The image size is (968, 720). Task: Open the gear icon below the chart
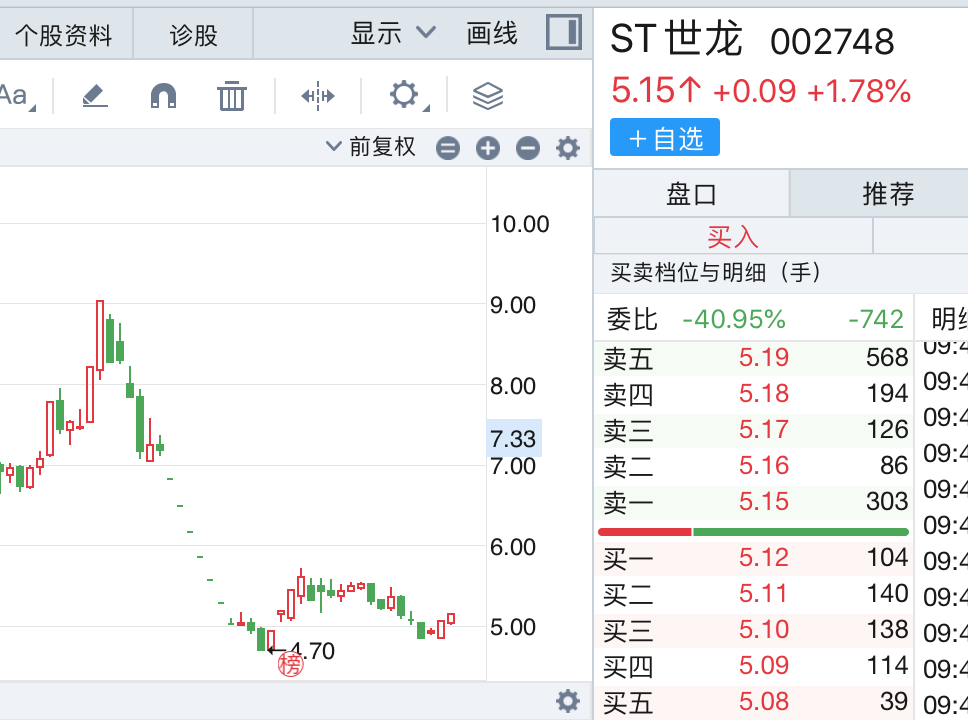[x=567, y=701]
